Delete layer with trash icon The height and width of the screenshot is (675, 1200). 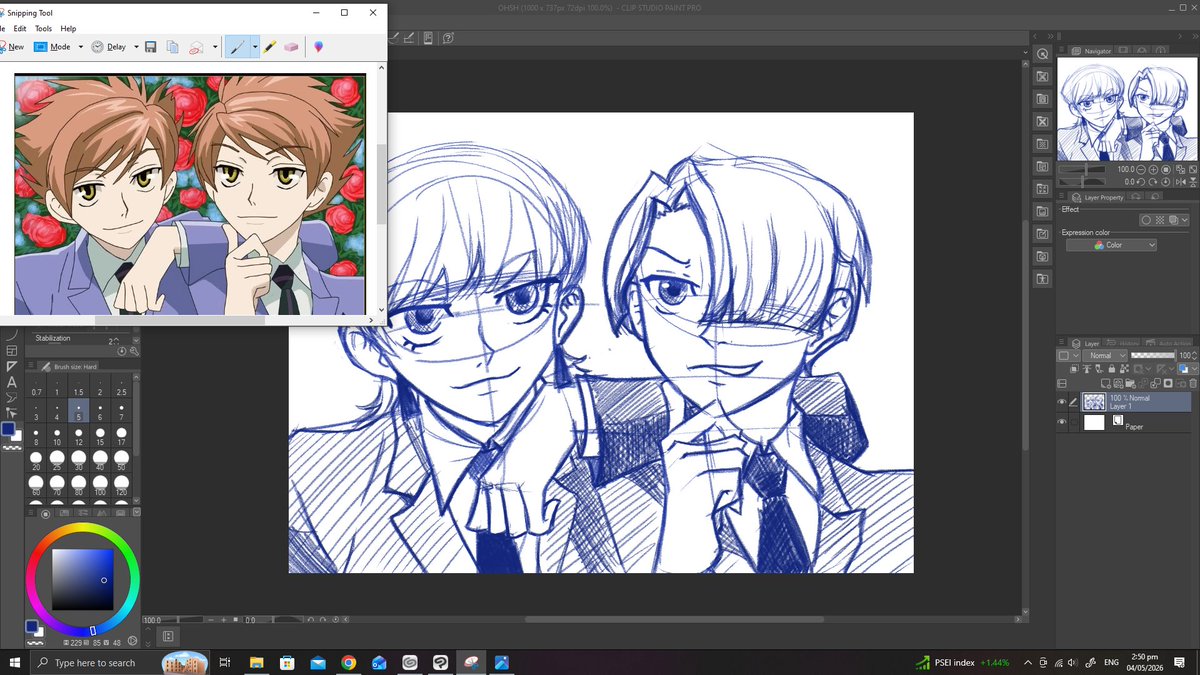point(1192,383)
